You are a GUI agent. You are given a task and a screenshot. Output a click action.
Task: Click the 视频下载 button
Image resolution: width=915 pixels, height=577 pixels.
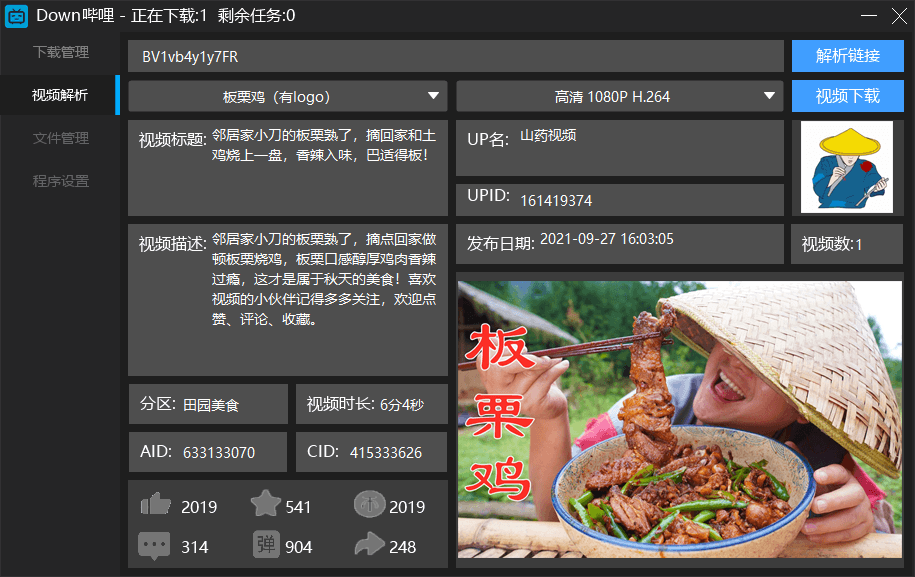(x=847, y=97)
